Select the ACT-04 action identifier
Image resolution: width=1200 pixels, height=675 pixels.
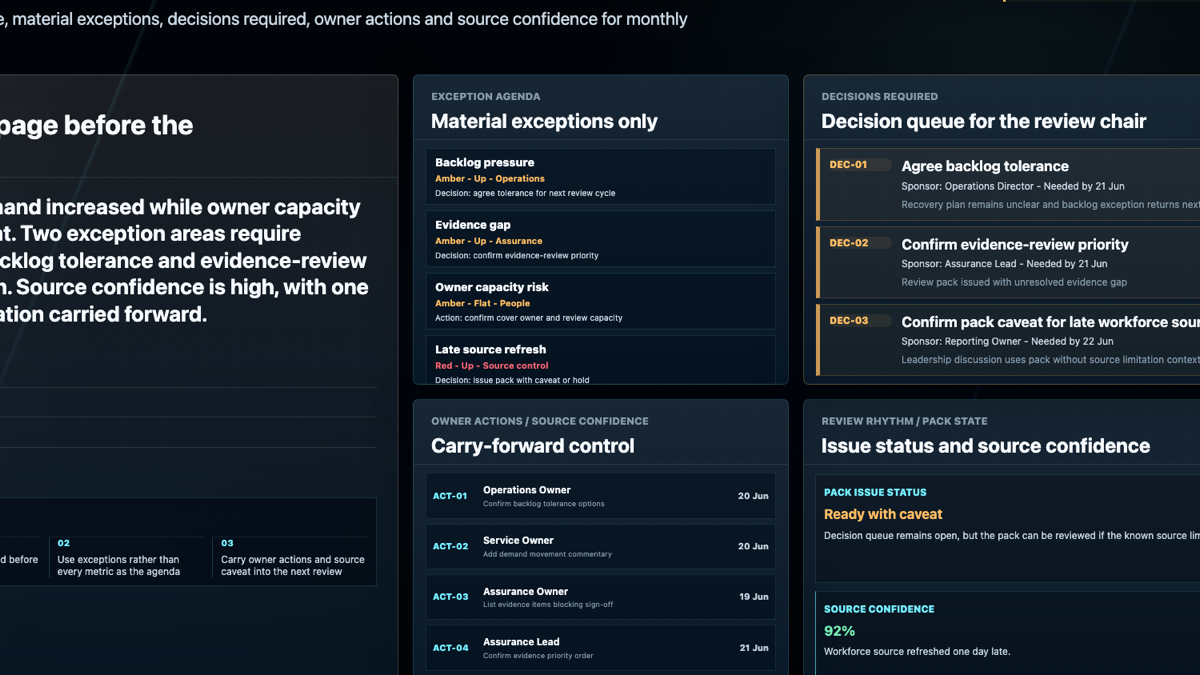pyautogui.click(x=450, y=647)
